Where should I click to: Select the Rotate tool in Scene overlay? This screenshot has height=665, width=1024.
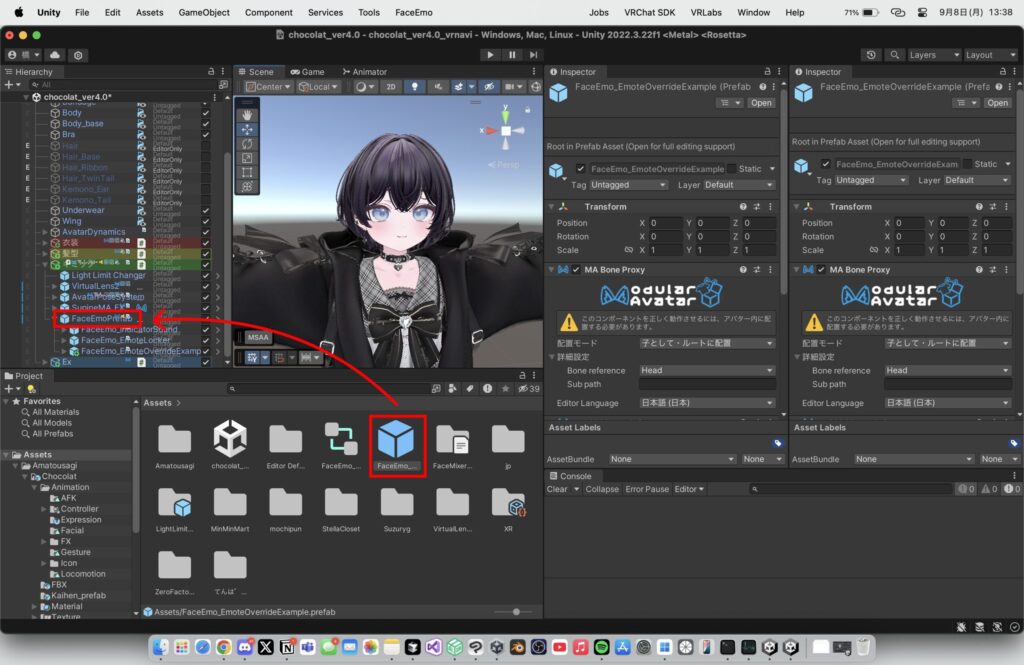coord(247,143)
